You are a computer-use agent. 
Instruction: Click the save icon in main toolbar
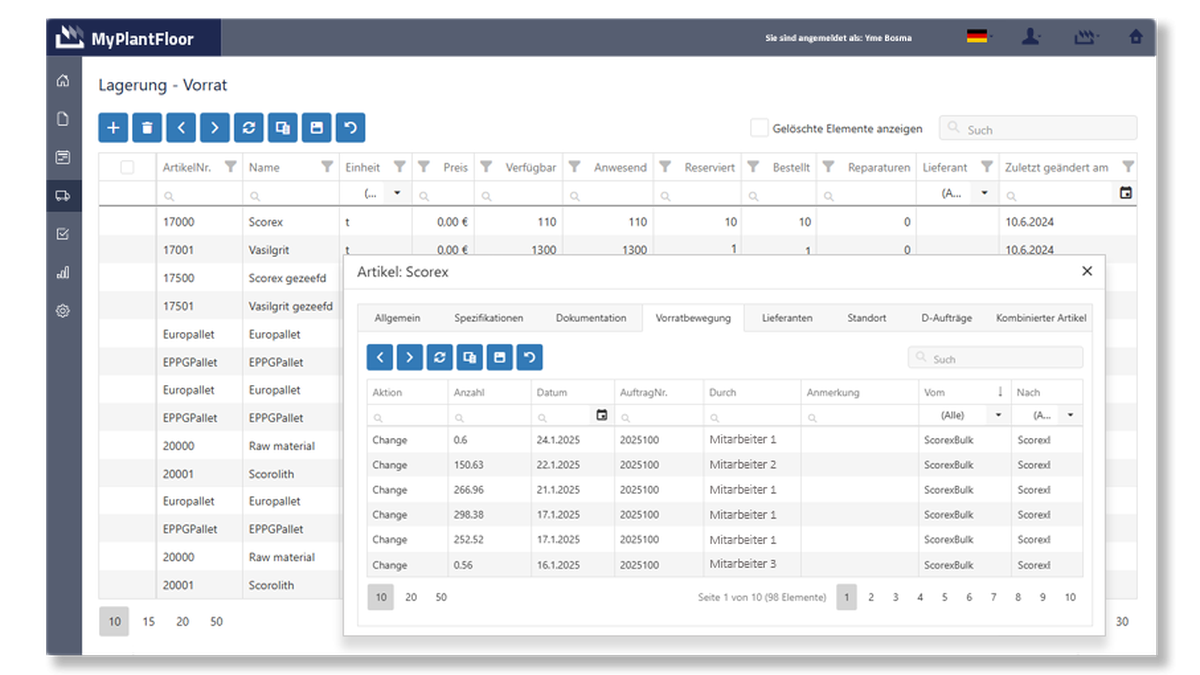coord(316,128)
